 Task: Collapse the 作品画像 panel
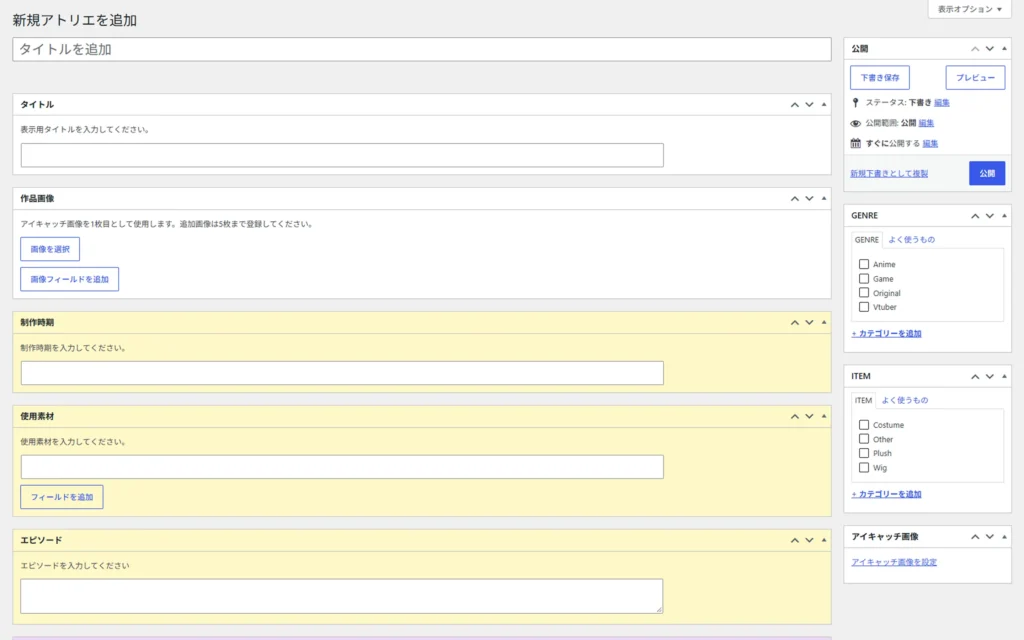pyautogui.click(x=824, y=199)
